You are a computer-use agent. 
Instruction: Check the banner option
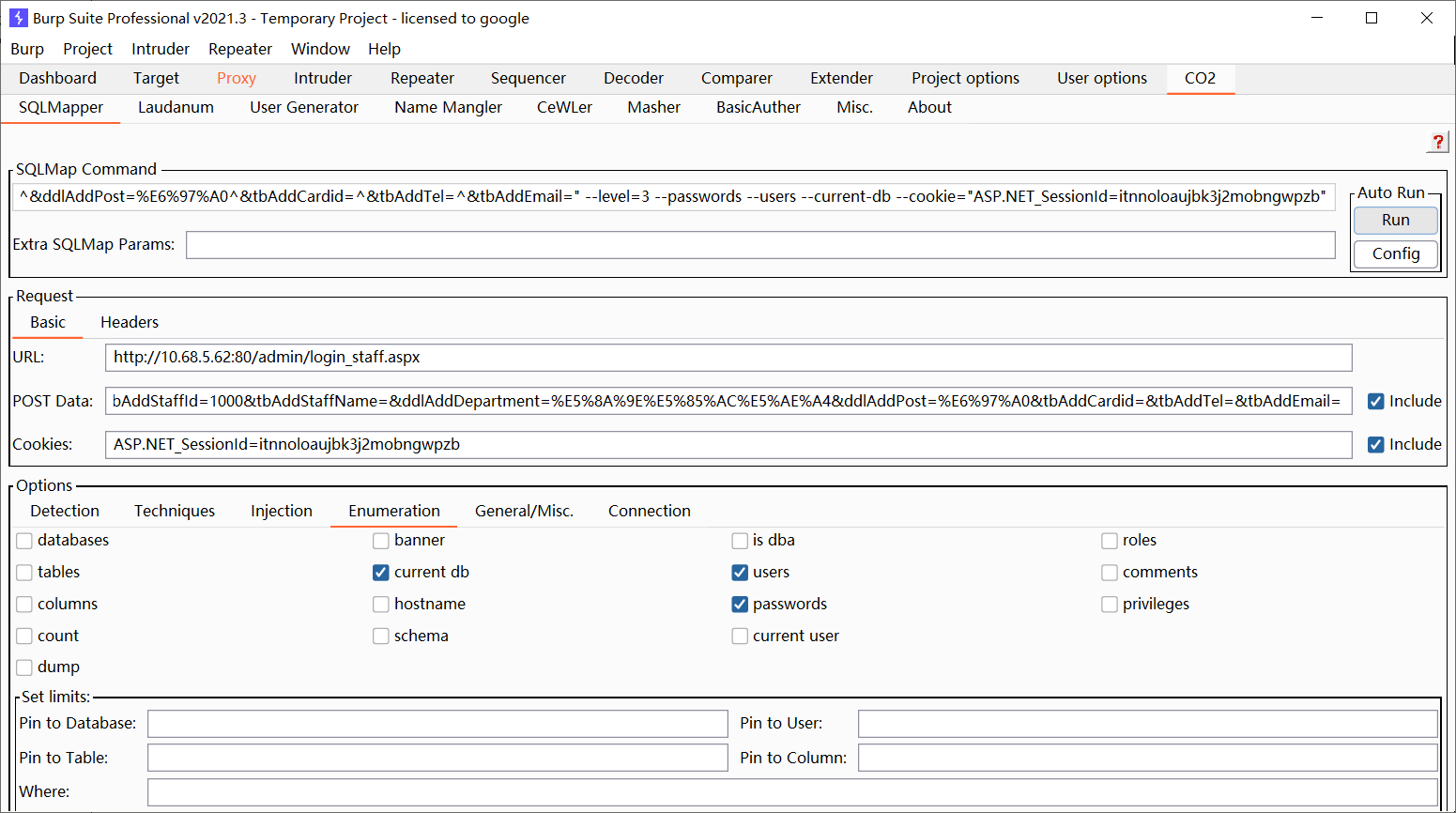click(381, 541)
